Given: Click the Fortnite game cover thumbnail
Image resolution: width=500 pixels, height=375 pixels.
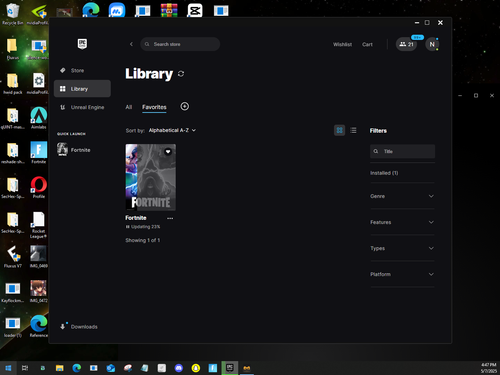Looking at the screenshot, I should click(151, 177).
